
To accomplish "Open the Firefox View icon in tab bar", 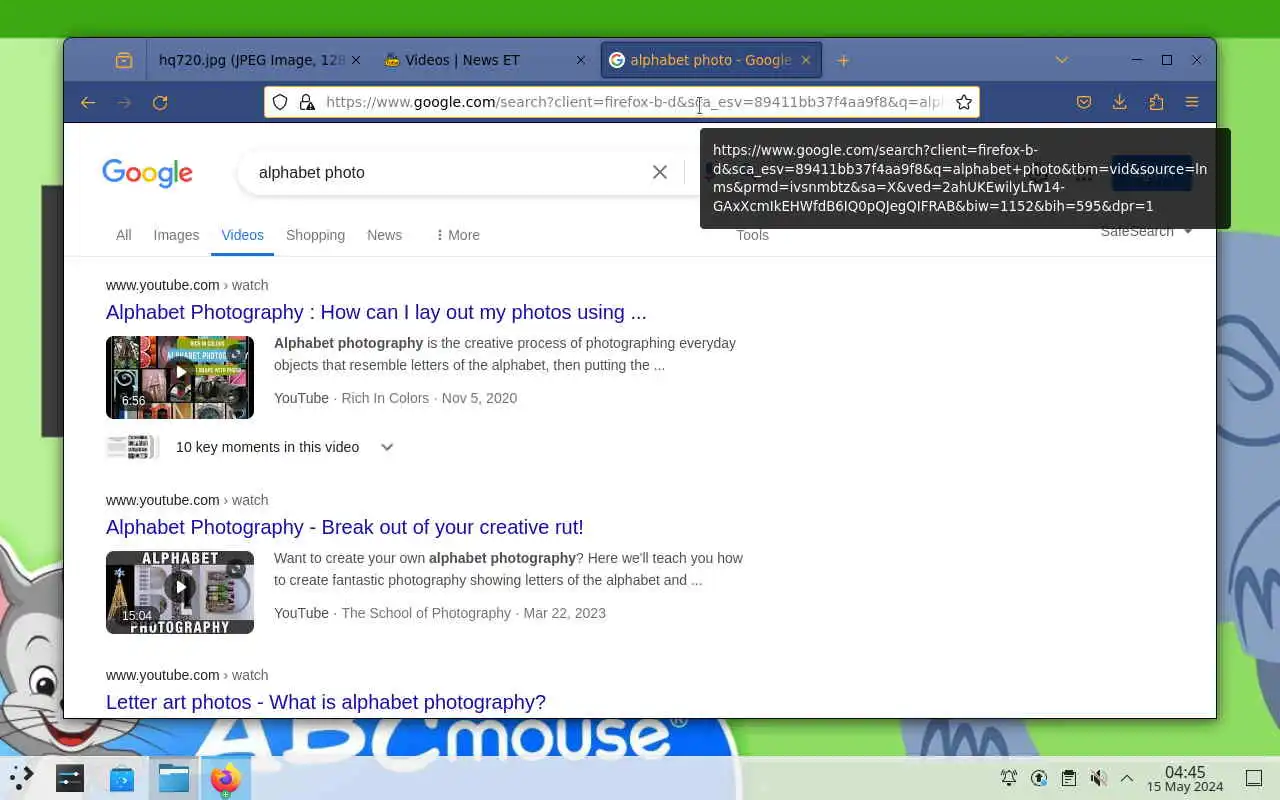I will (x=124, y=60).
